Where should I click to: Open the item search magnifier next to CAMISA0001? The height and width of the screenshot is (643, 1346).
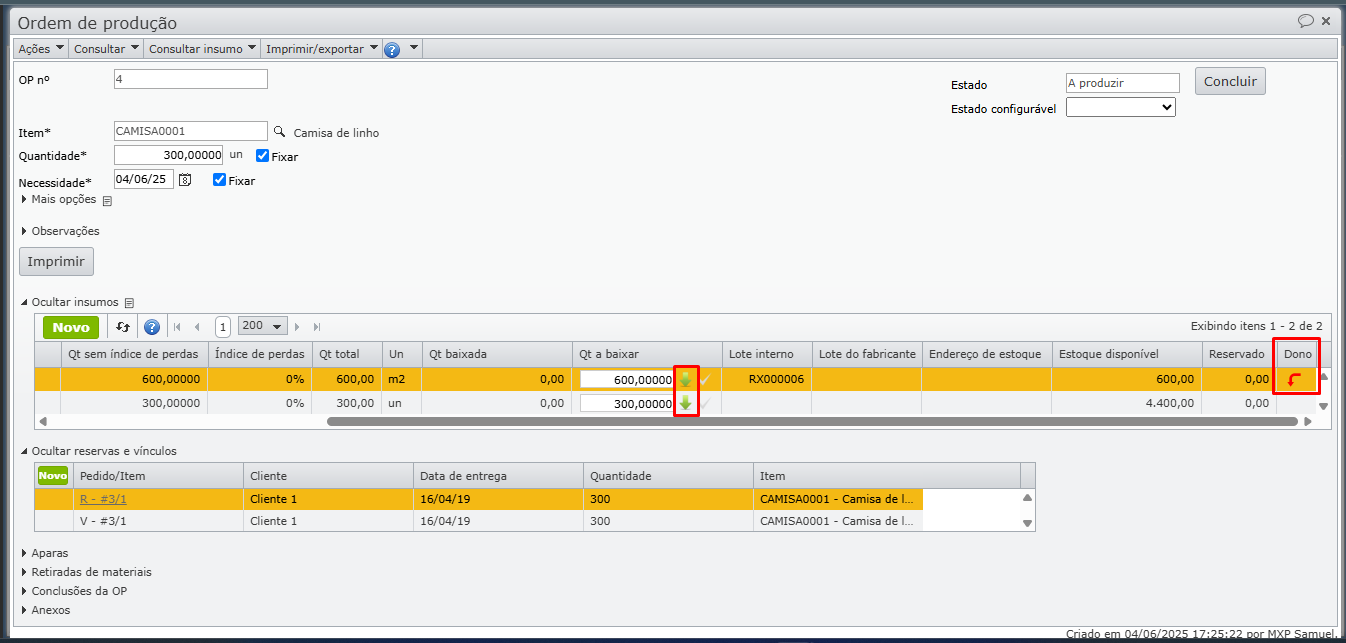[280, 131]
